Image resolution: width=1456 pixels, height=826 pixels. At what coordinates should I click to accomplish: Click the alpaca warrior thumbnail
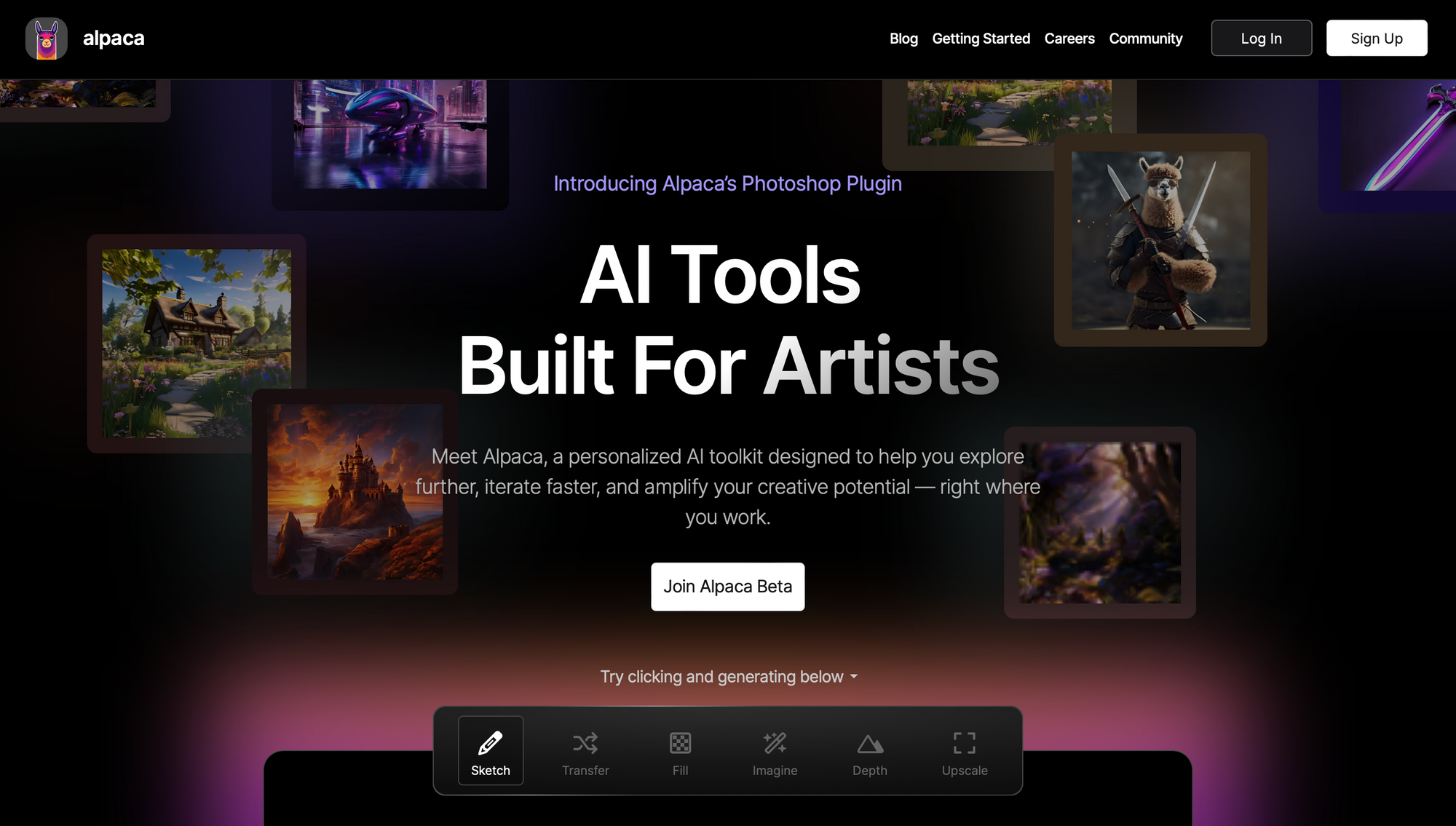coord(1160,240)
